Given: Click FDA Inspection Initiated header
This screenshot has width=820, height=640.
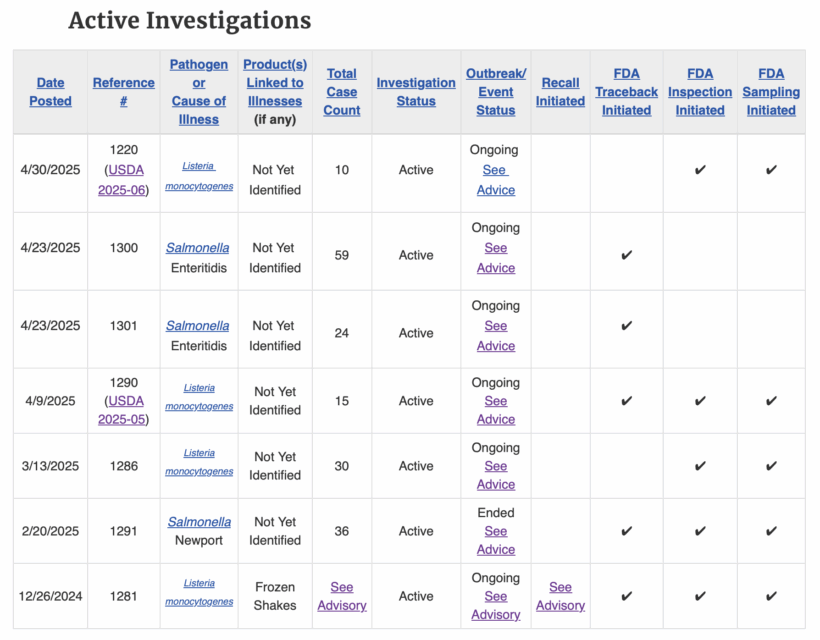Looking at the screenshot, I should (x=700, y=92).
